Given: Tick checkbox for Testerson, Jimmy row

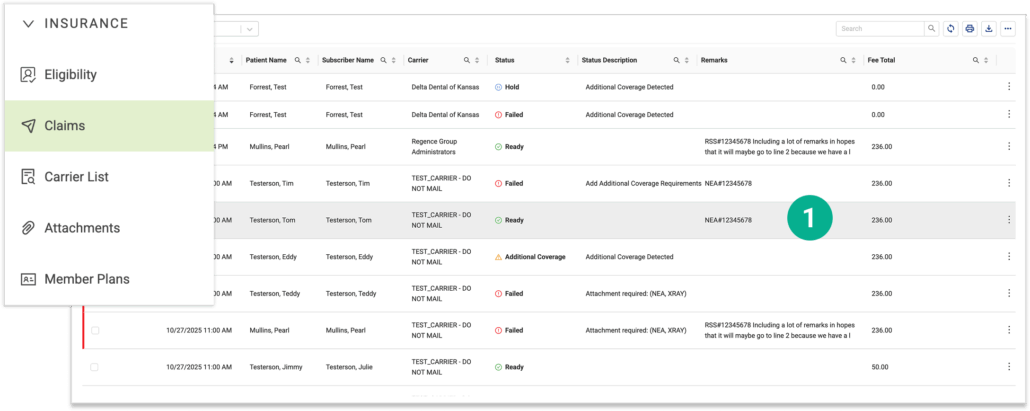Looking at the screenshot, I should [95, 367].
